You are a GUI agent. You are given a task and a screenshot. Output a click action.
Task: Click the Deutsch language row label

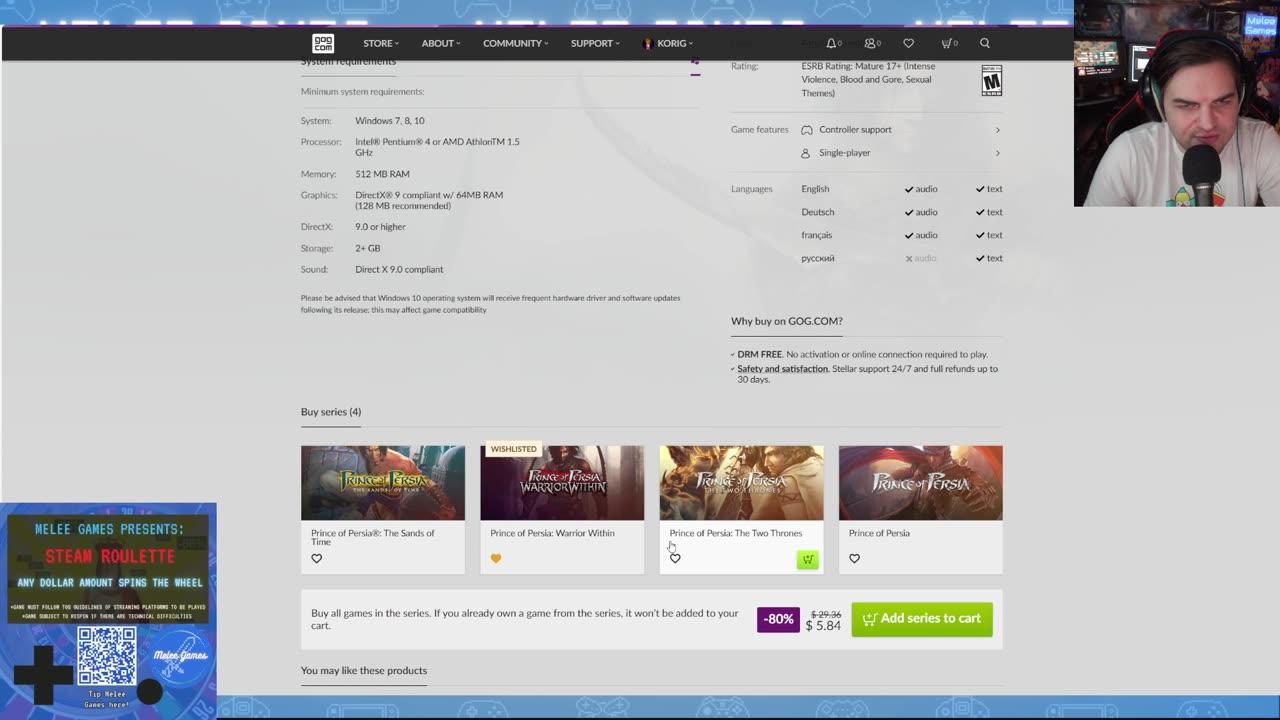818,212
